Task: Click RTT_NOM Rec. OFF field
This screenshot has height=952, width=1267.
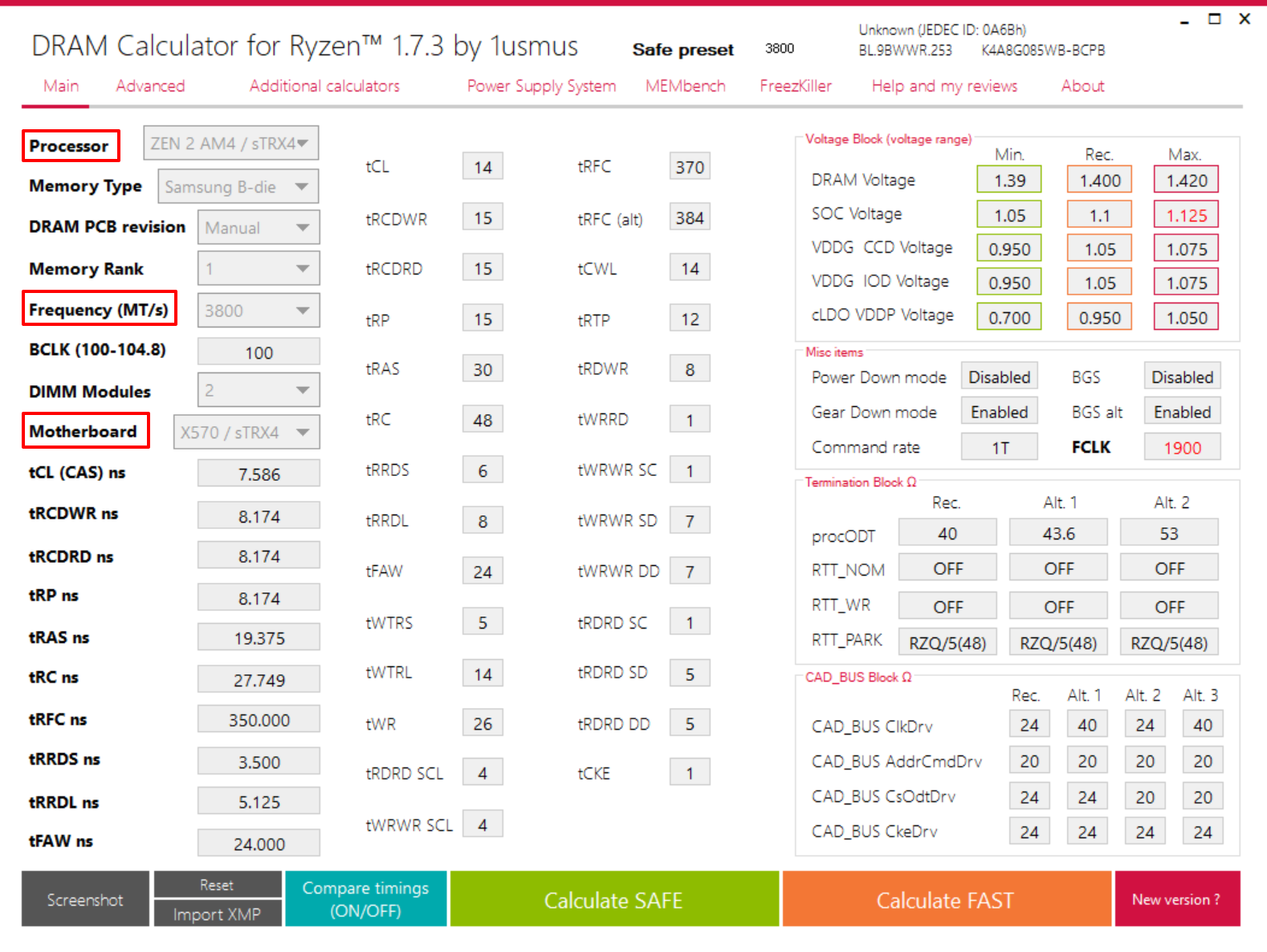Action: click(x=947, y=568)
